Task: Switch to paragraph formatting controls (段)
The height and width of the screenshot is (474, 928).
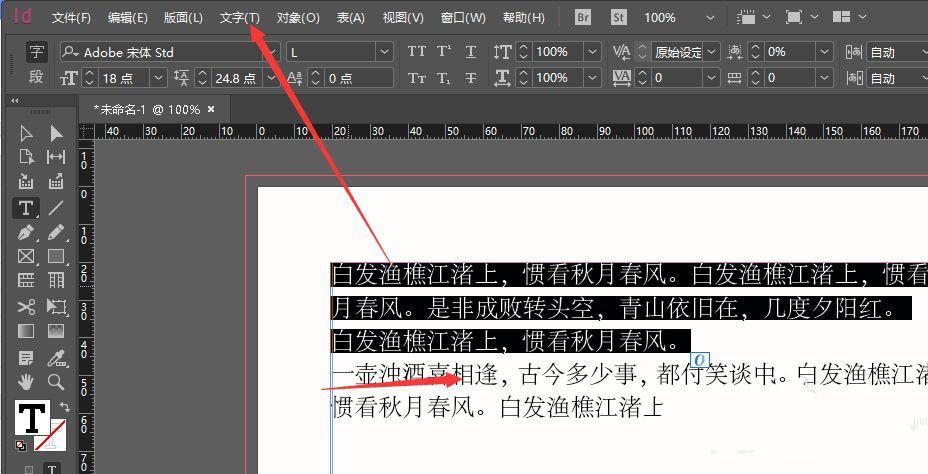Action: (37, 77)
